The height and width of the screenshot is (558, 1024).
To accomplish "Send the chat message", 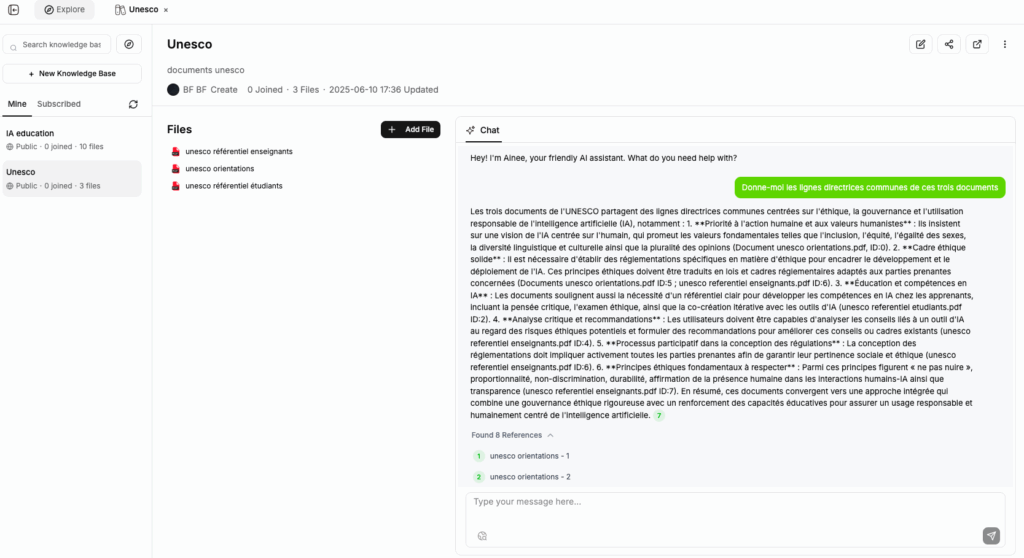I will tap(990, 535).
